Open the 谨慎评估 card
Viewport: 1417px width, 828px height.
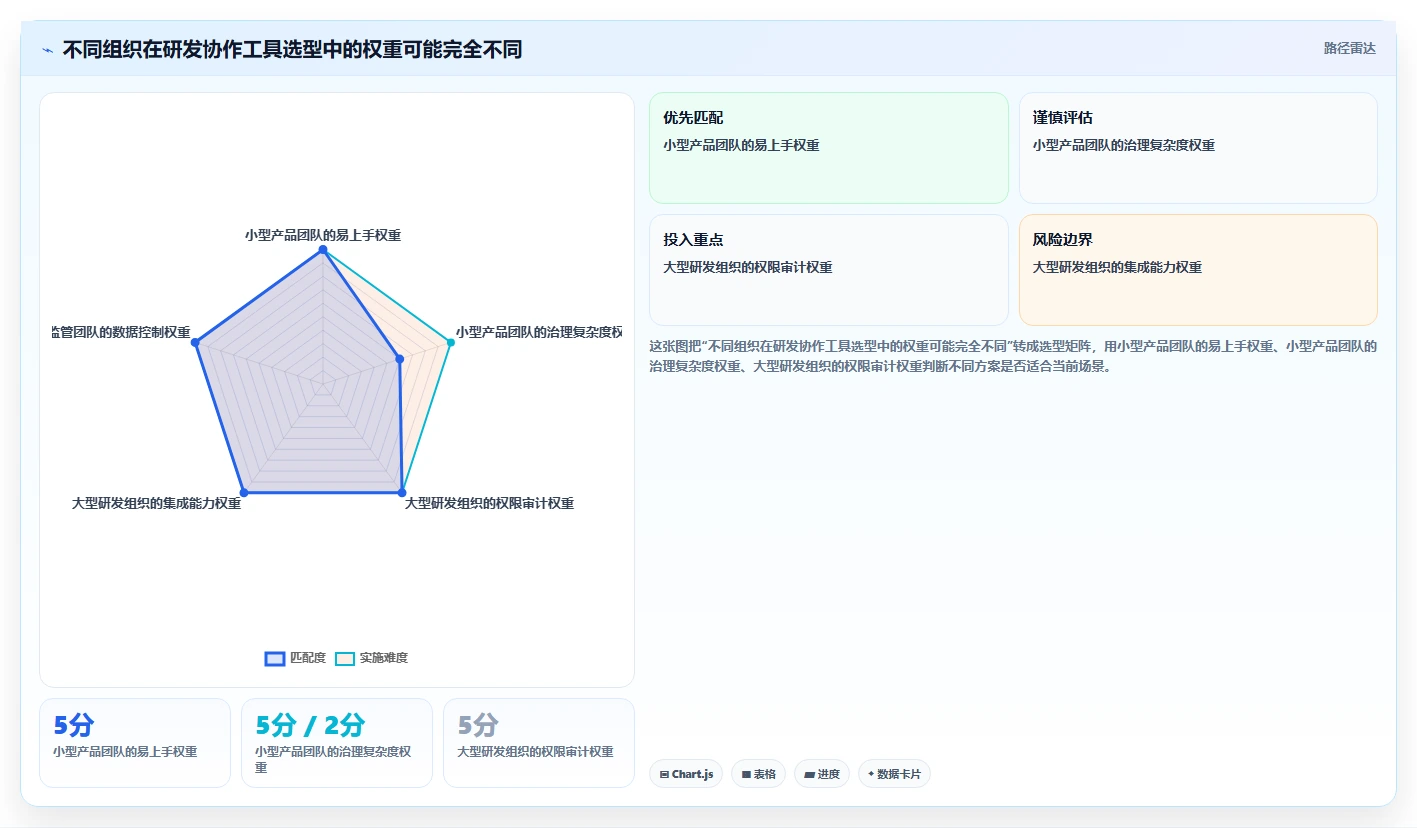[1198, 148]
